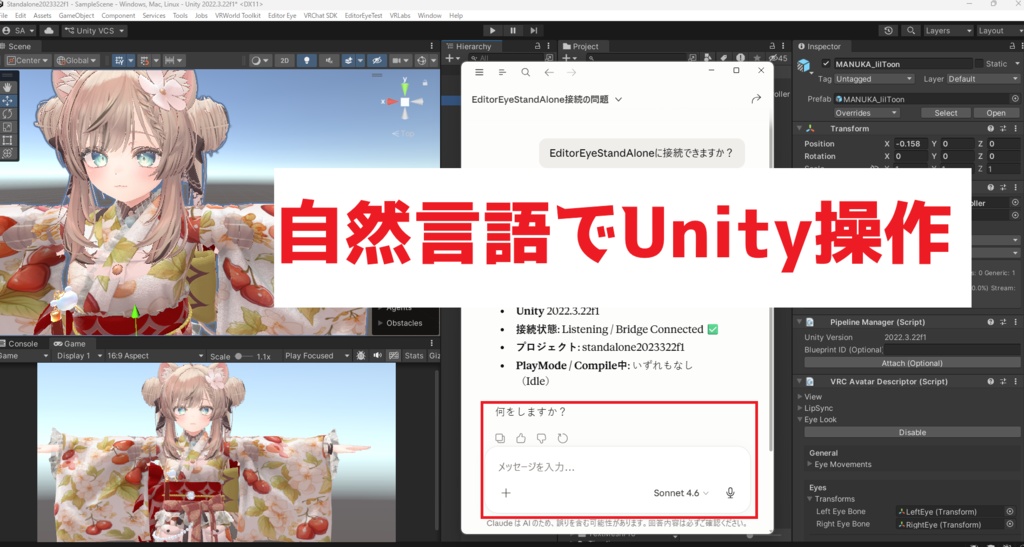
Task: Click the Step frame button
Action: pos(534,30)
